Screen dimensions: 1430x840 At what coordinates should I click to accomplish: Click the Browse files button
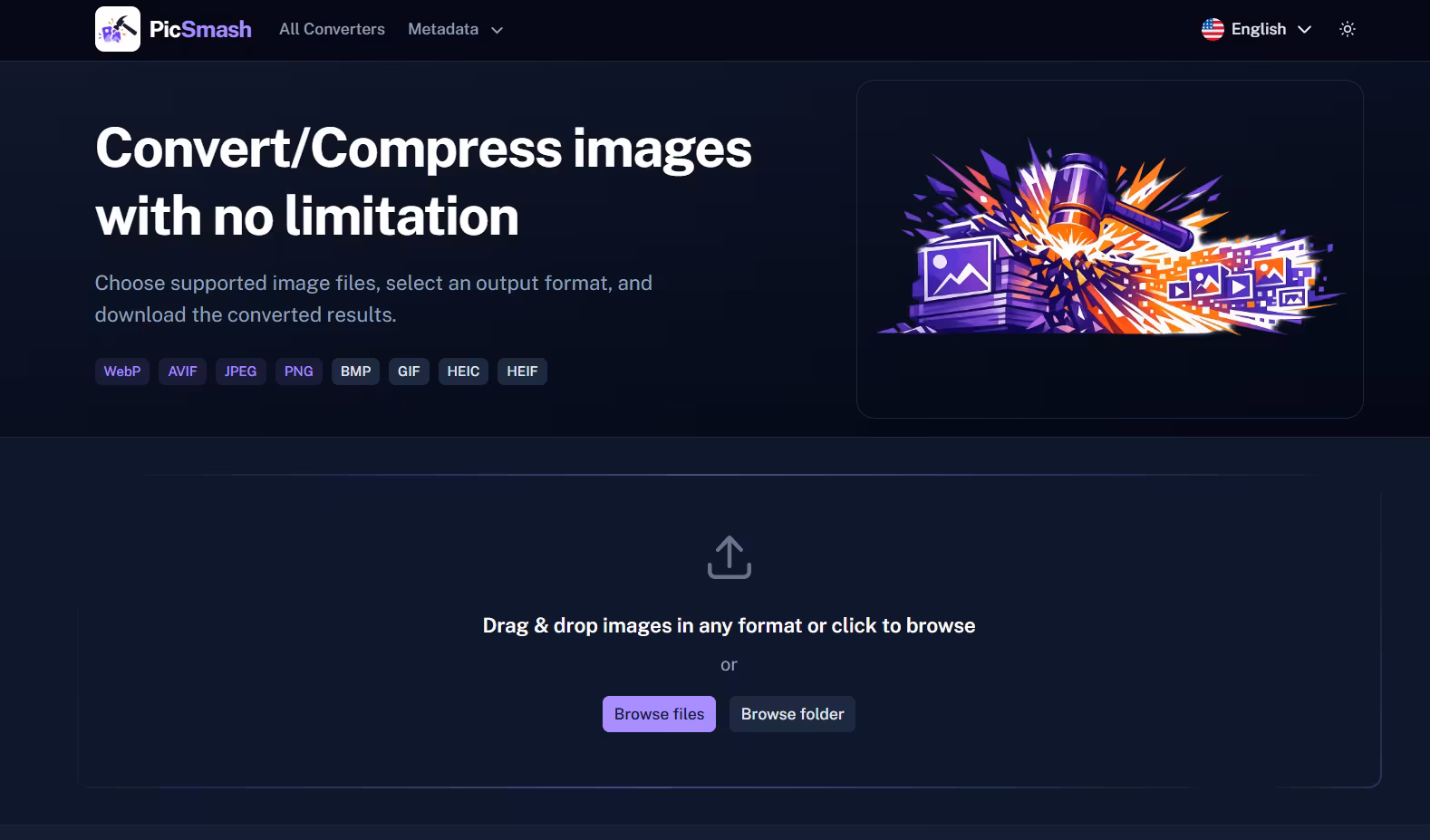659,714
